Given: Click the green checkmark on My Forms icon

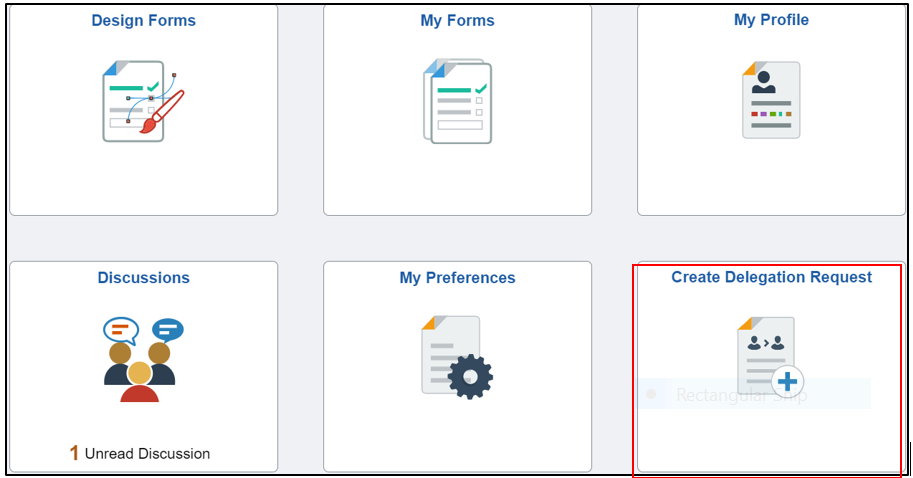Looking at the screenshot, I should point(480,89).
